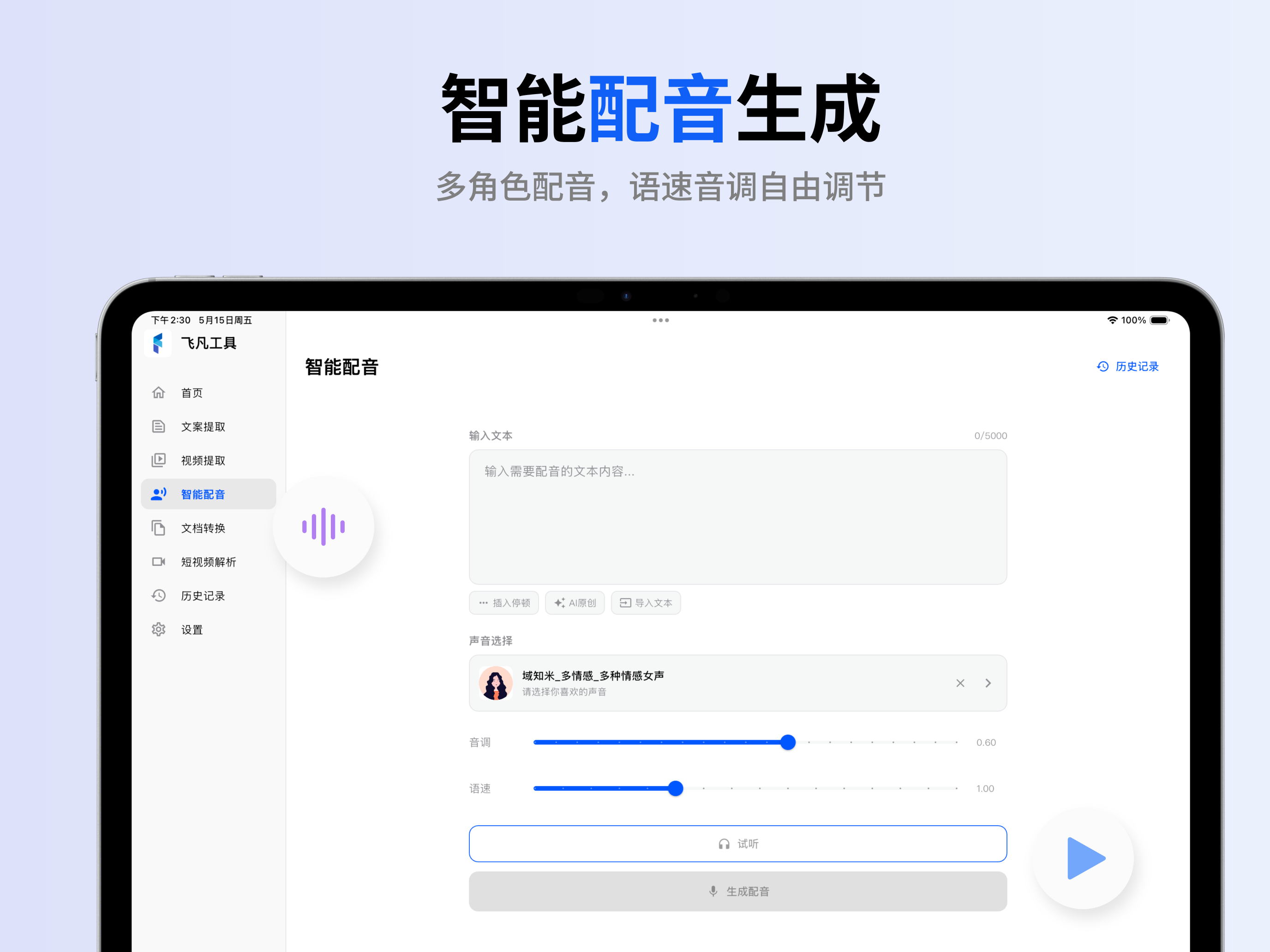This screenshot has height=952, width=1270.
Task: Switch to 短视频解析 in the sidebar
Action: click(209, 562)
